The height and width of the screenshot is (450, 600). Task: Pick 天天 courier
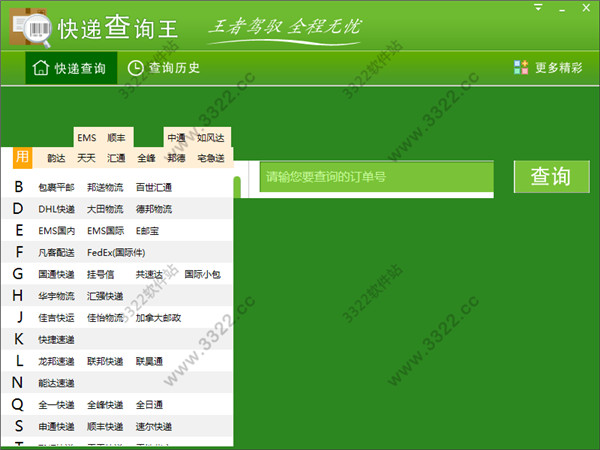coord(86,158)
